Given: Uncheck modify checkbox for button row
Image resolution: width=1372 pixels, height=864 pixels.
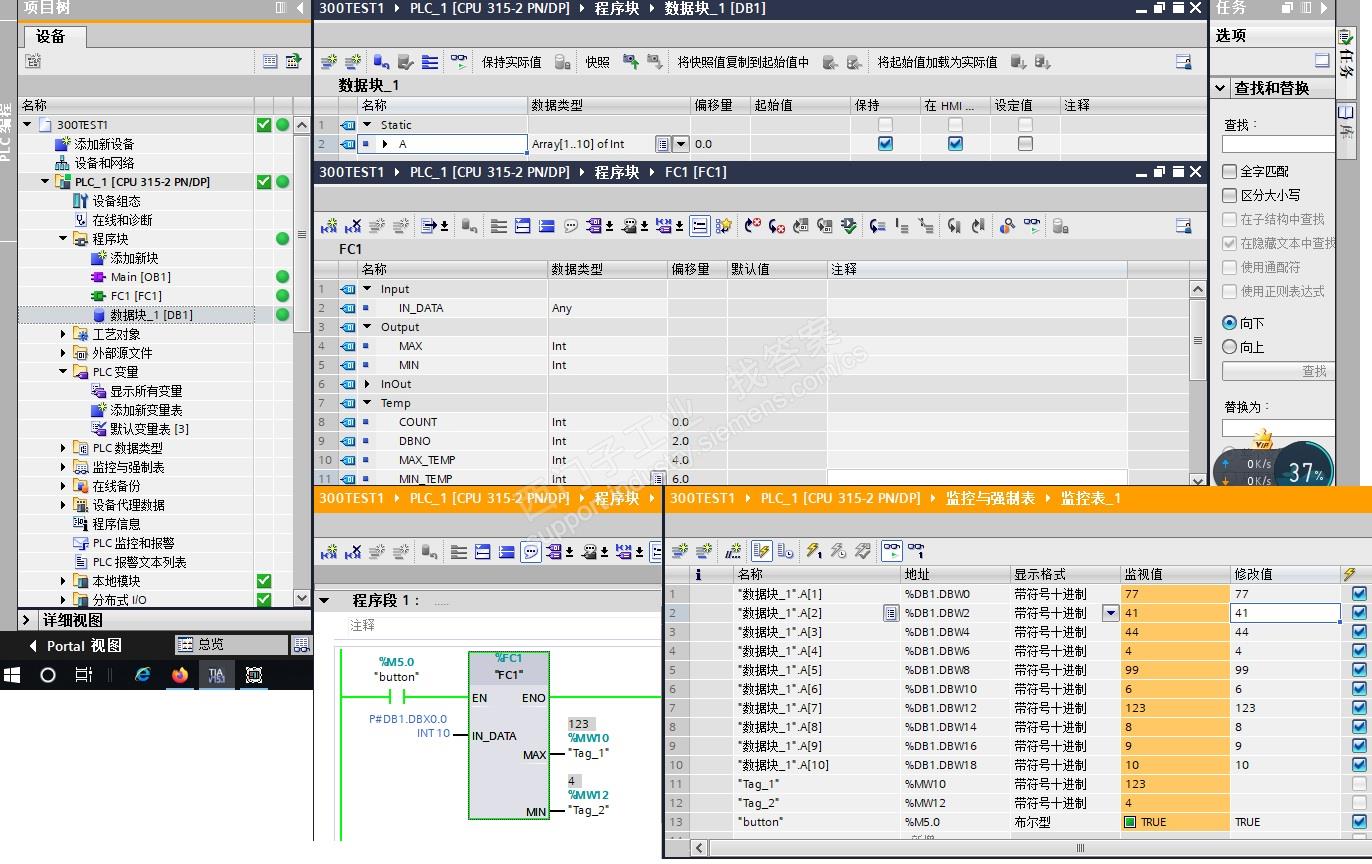Looking at the screenshot, I should coord(1359,822).
